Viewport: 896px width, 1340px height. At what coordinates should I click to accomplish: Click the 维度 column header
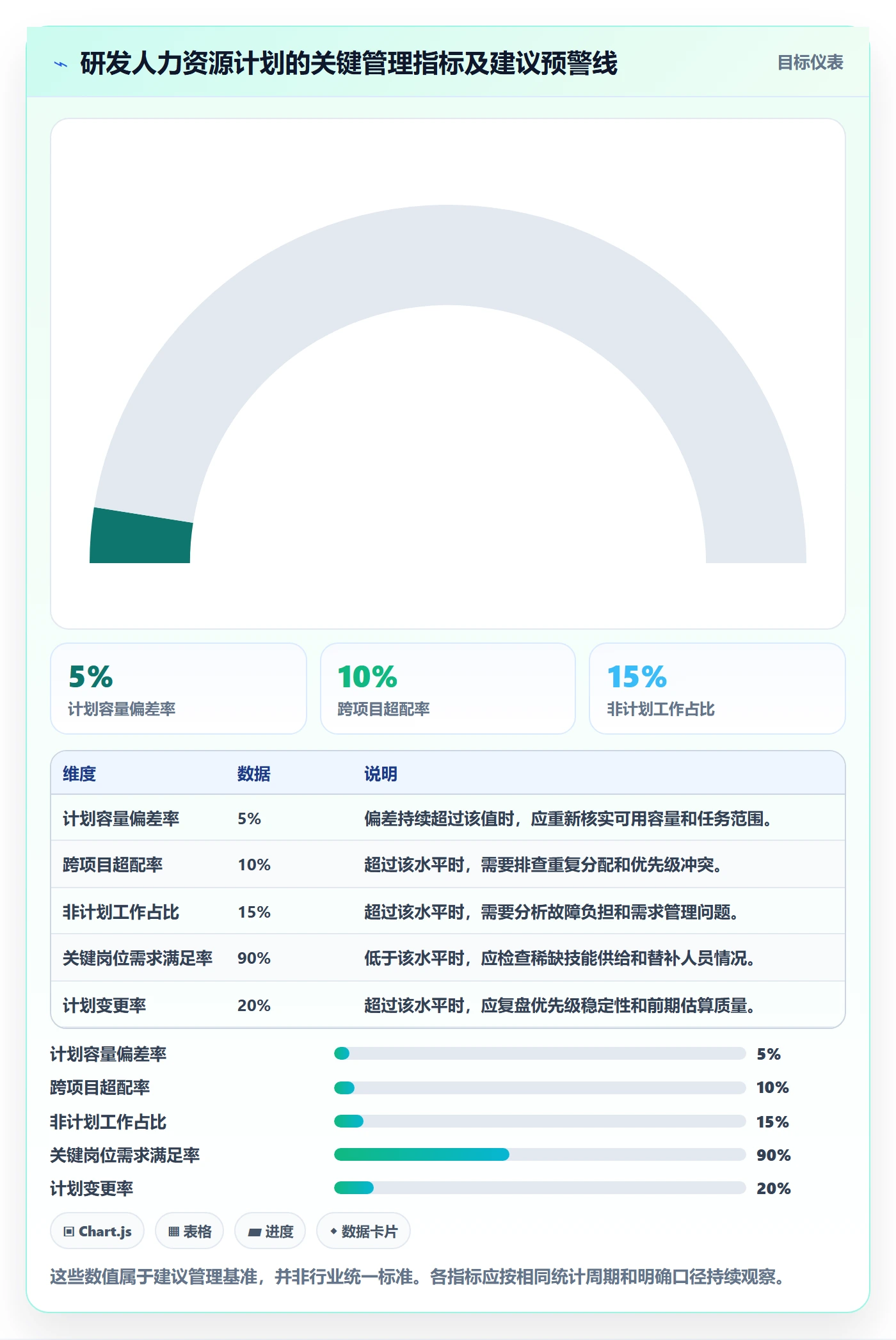[79, 774]
